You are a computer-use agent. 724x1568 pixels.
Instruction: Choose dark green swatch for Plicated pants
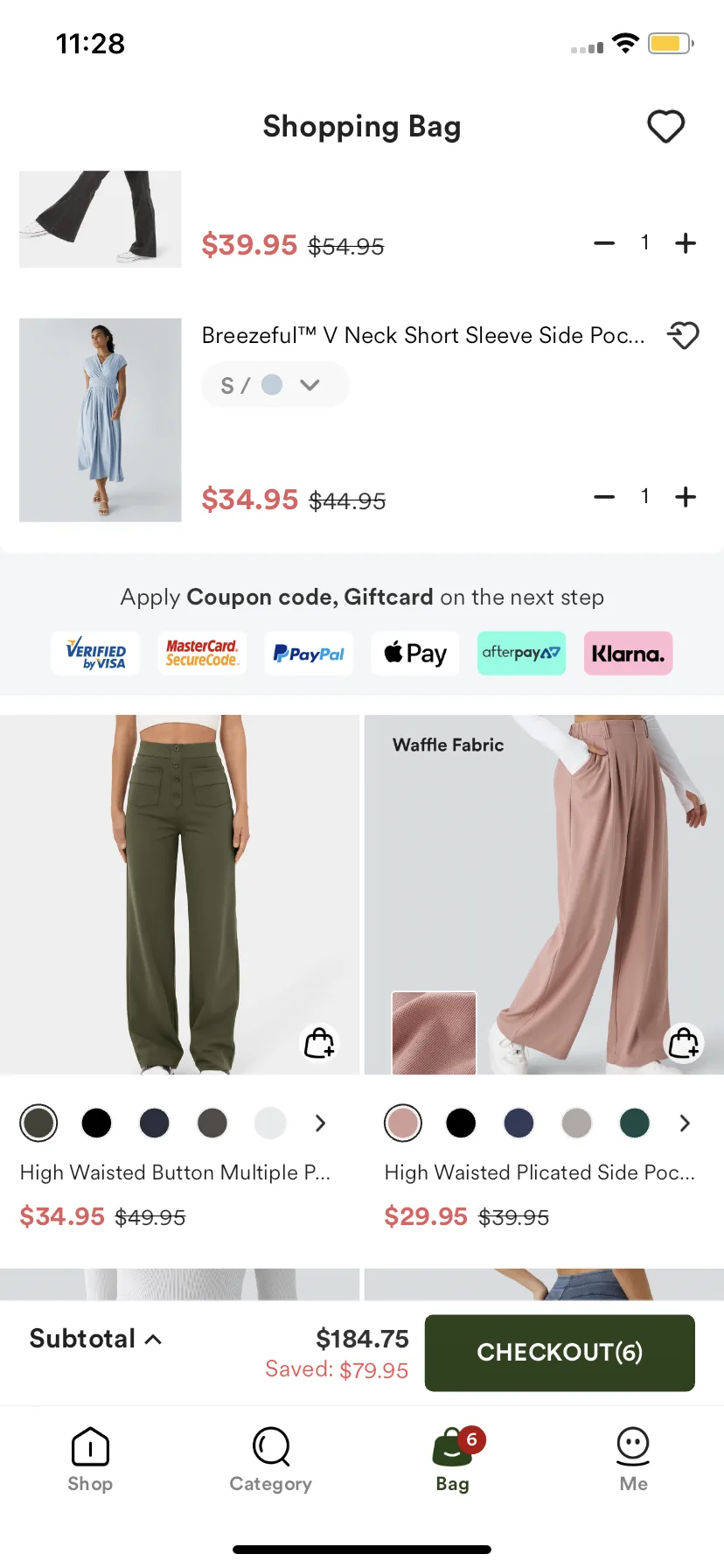[634, 1123]
